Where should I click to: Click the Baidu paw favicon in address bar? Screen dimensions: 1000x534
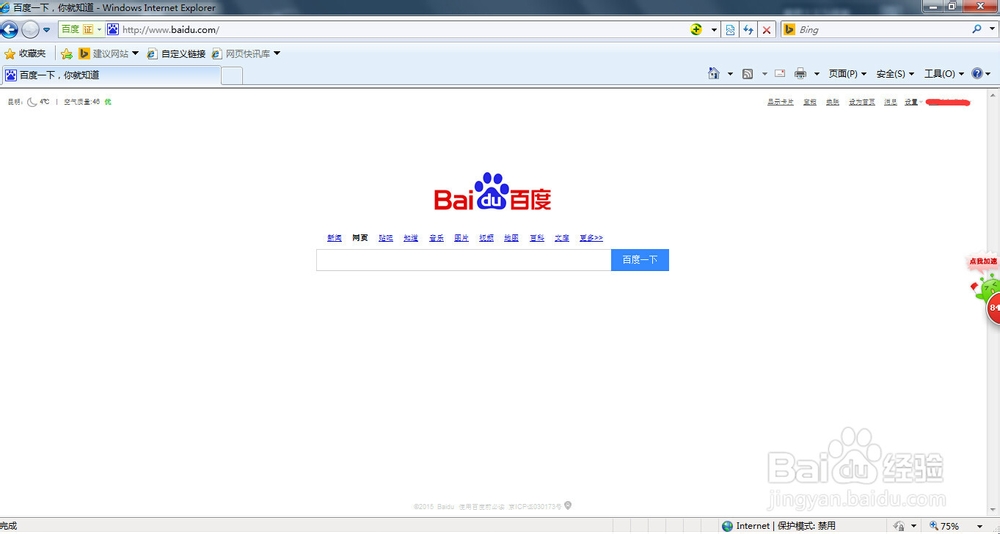(113, 29)
